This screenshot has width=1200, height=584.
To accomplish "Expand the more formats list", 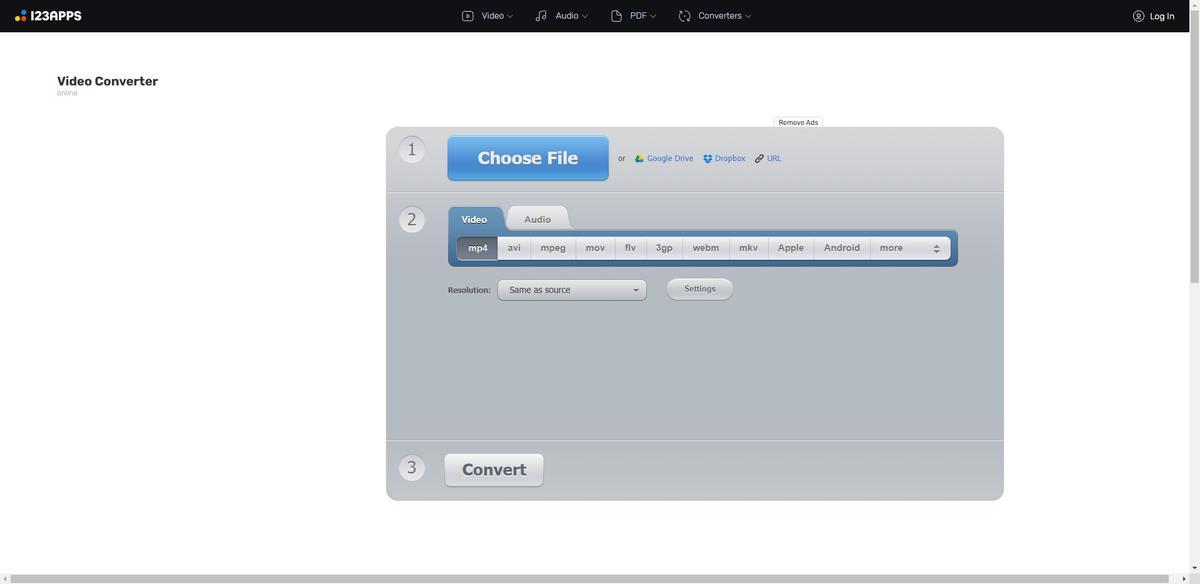I will click(909, 248).
